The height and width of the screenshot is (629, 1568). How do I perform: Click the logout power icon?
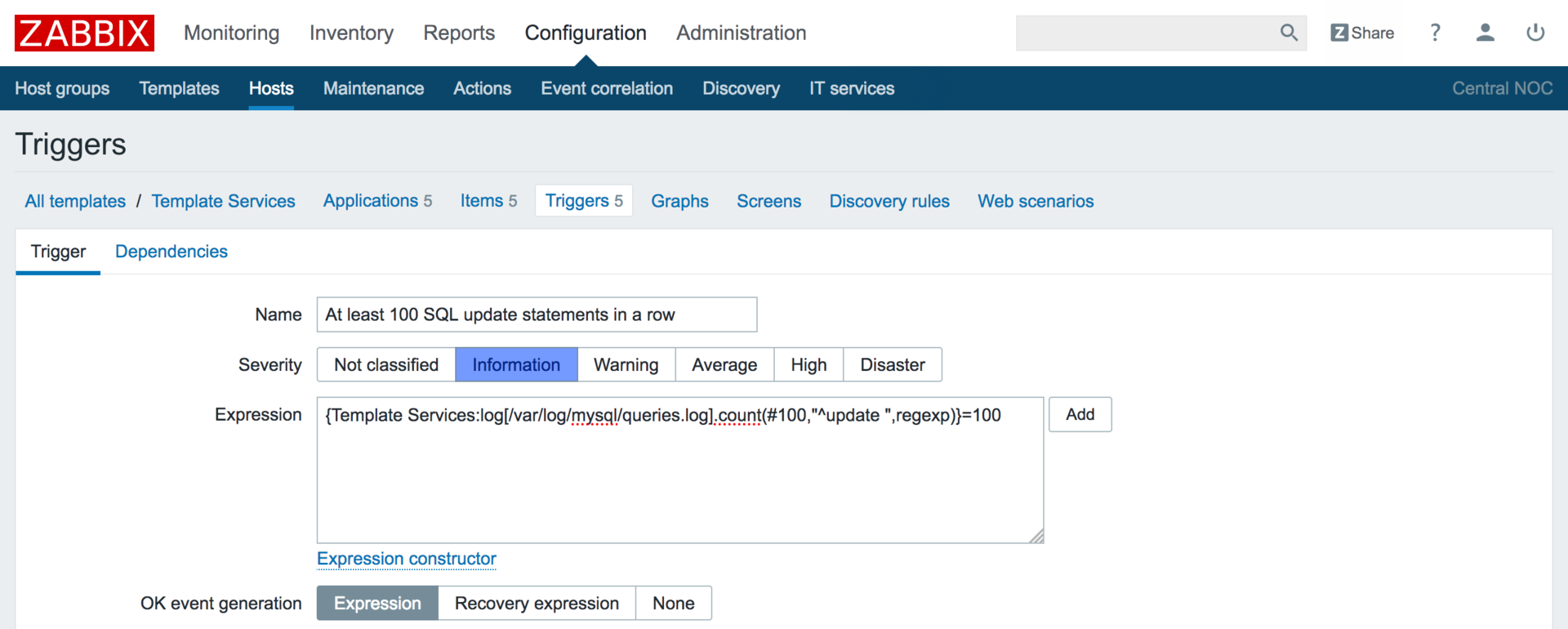point(1535,33)
